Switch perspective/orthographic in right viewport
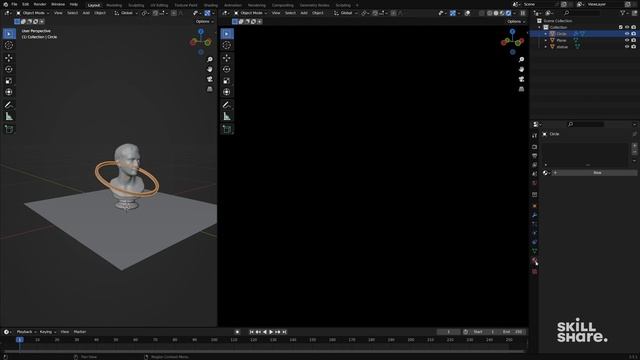The image size is (640, 360). tap(521, 89)
